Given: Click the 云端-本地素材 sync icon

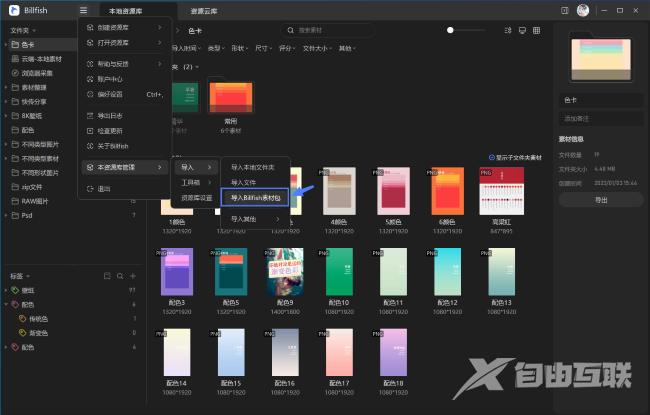Looking at the screenshot, I should point(15,59).
